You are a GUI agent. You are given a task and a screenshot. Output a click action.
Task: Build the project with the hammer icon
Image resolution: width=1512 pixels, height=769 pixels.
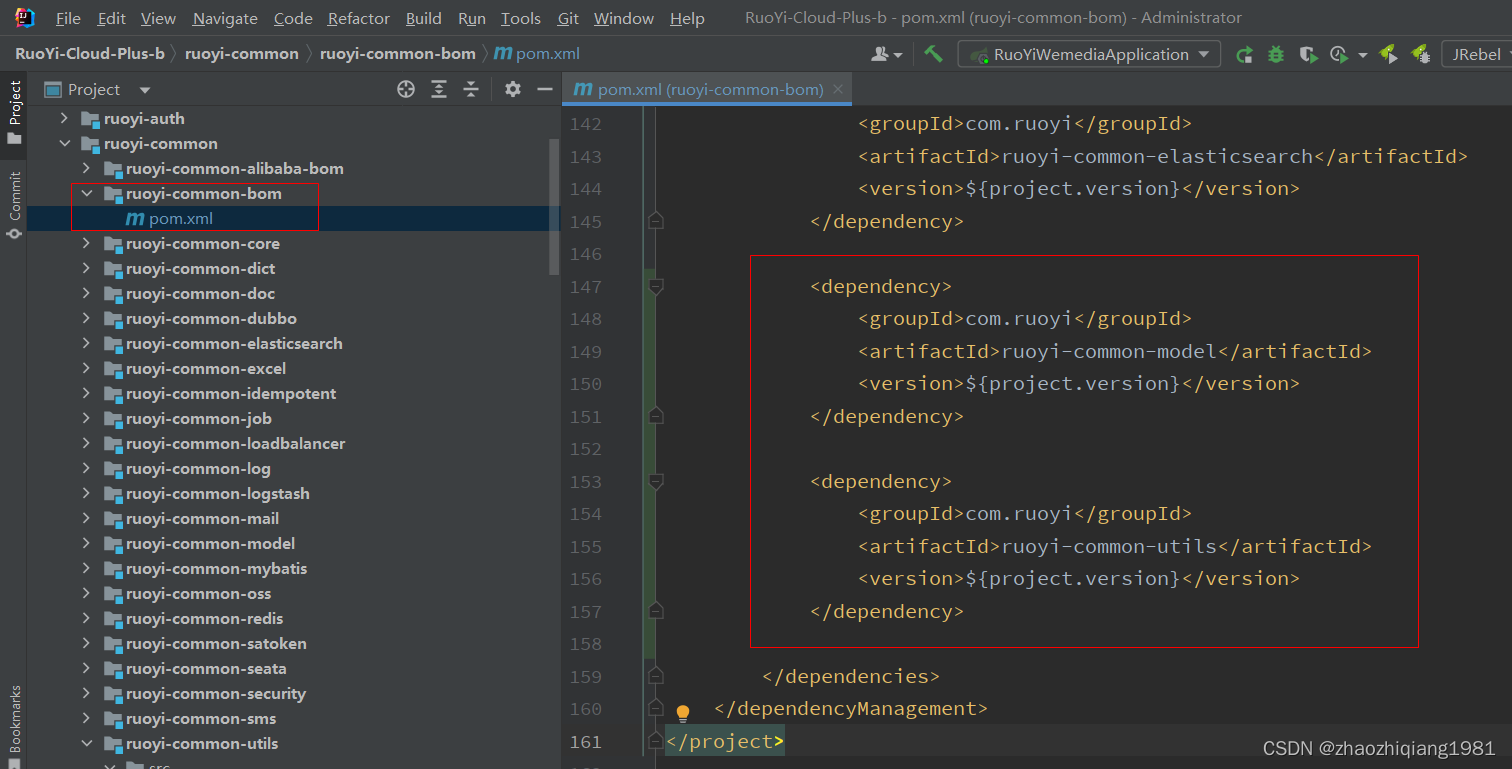934,54
